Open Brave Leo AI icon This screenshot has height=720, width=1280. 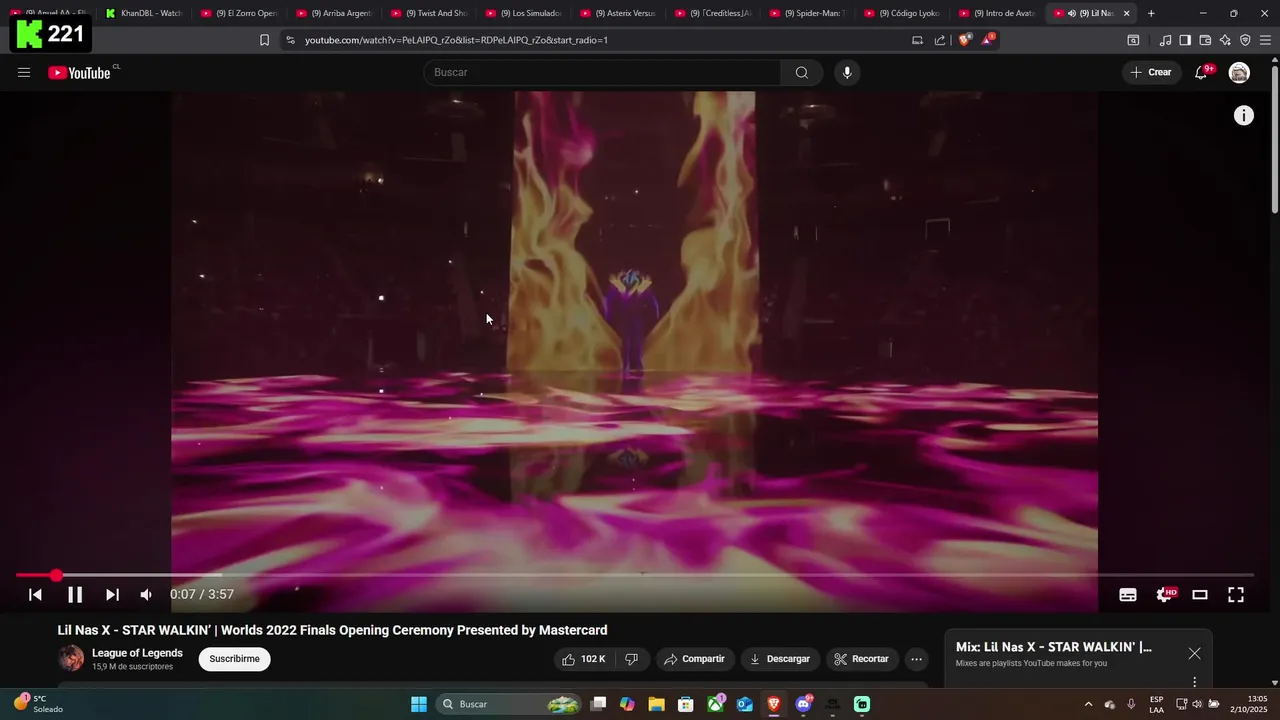(1225, 40)
